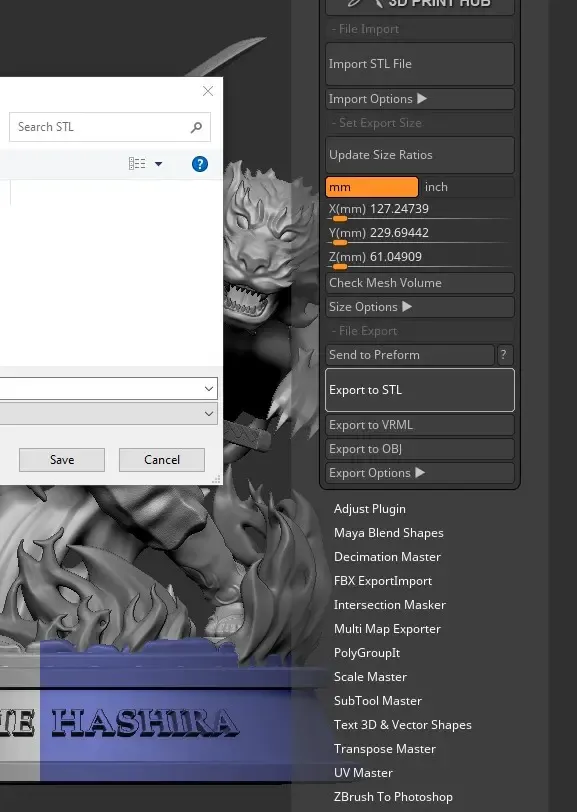Open Transpose Master plugin
Viewport: 577px width, 812px height.
point(384,749)
